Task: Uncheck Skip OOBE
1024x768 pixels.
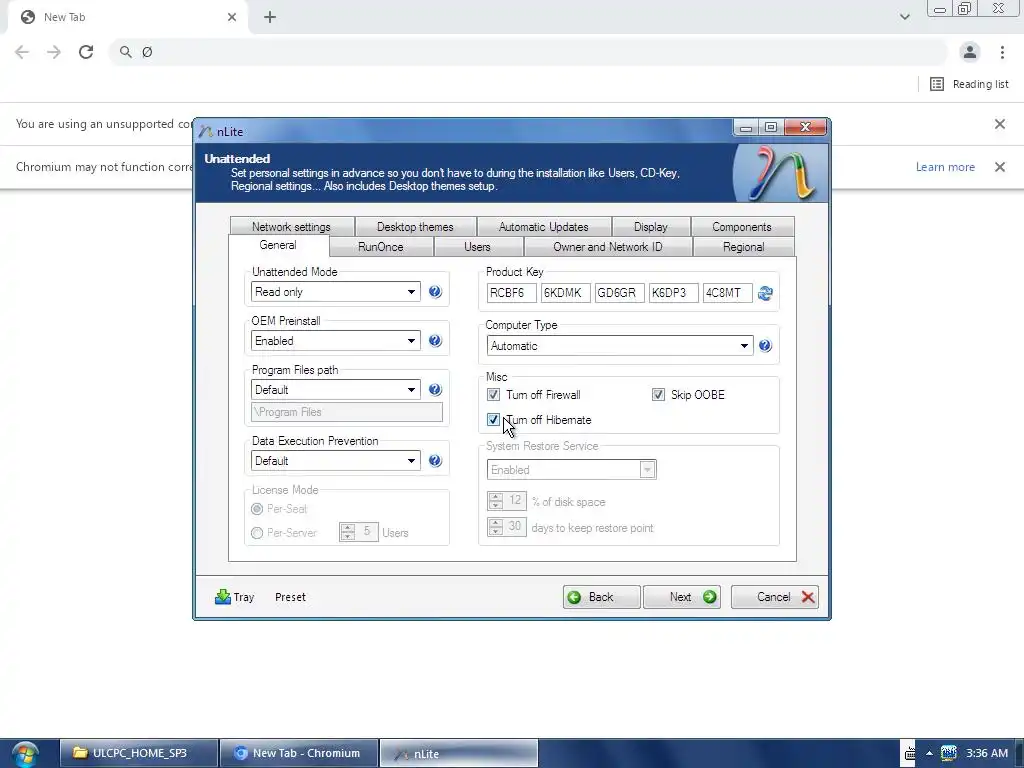Action: (x=658, y=394)
